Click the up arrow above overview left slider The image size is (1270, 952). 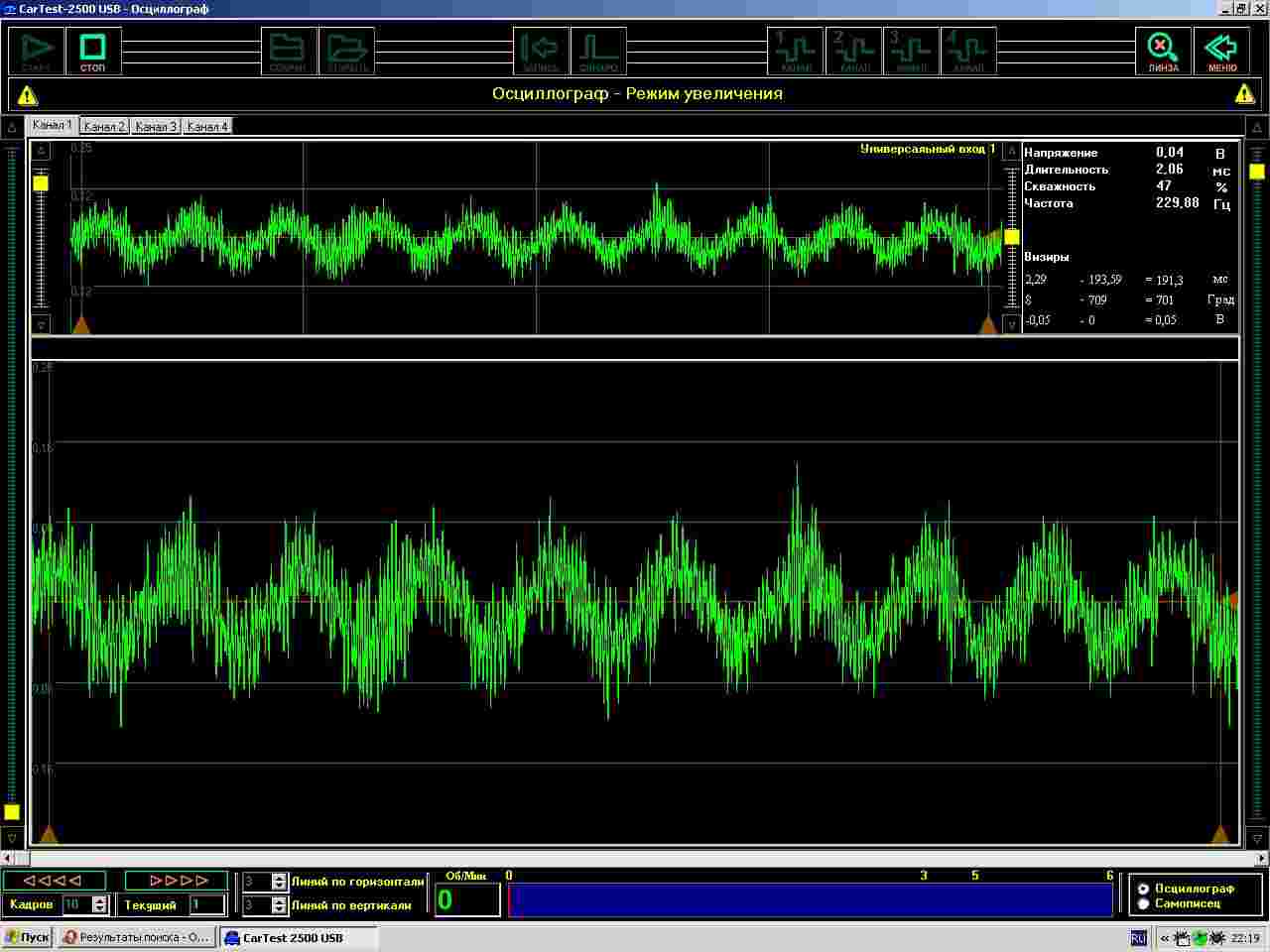tap(41, 151)
